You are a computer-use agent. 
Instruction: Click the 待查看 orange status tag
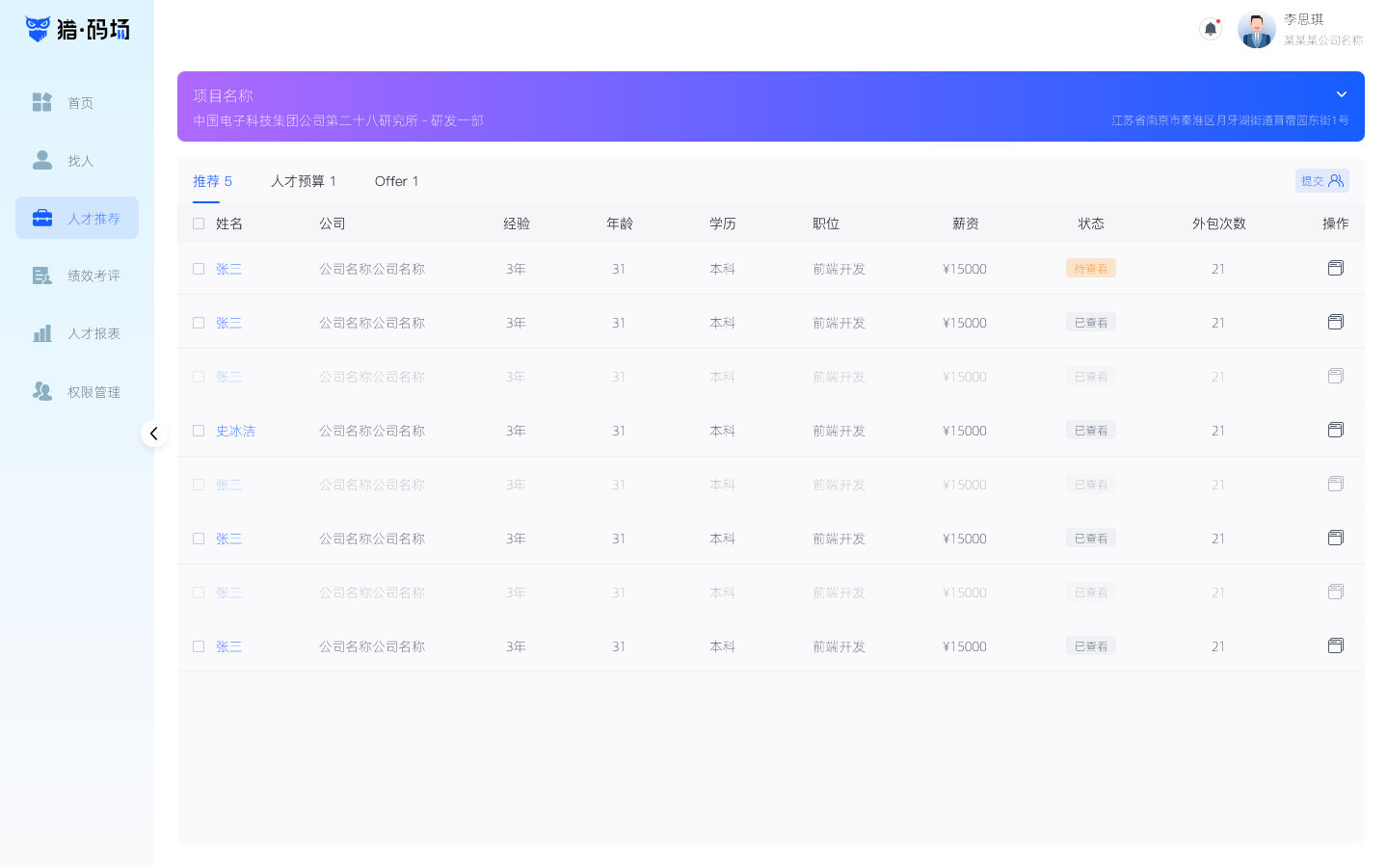pos(1090,269)
